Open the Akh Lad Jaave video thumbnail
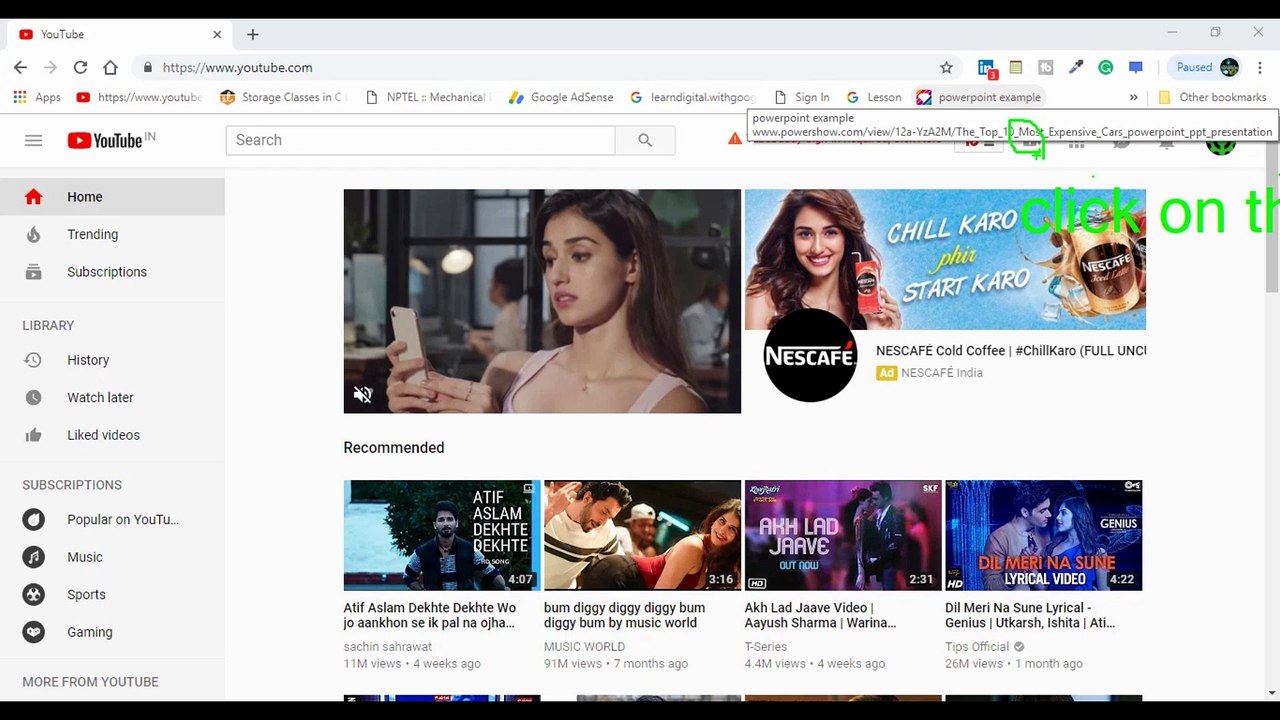The image size is (1280, 720). click(843, 535)
